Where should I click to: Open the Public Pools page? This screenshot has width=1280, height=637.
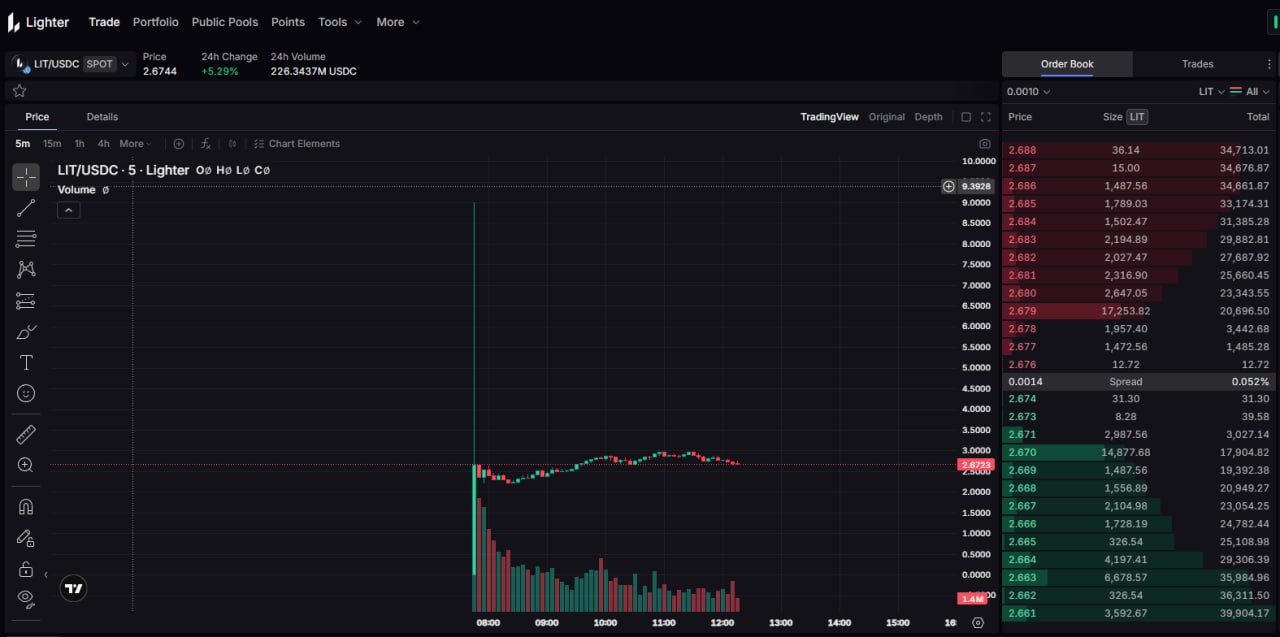click(224, 22)
